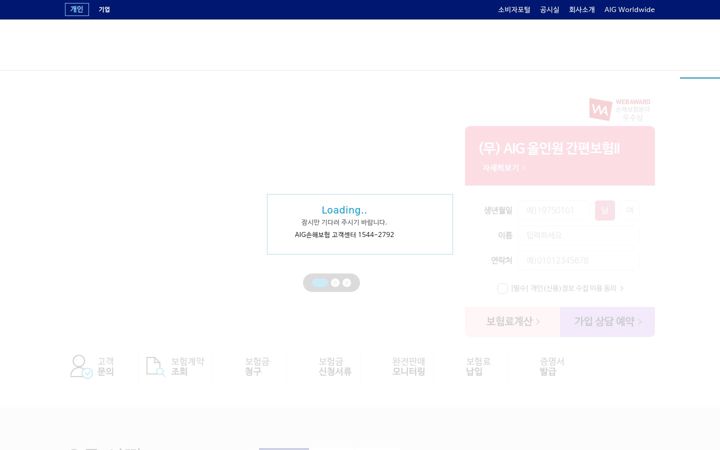The height and width of the screenshot is (450, 720).
Task: Click the 'AIG손해보험 고객센터 1544-2792' text
Action: (344, 235)
